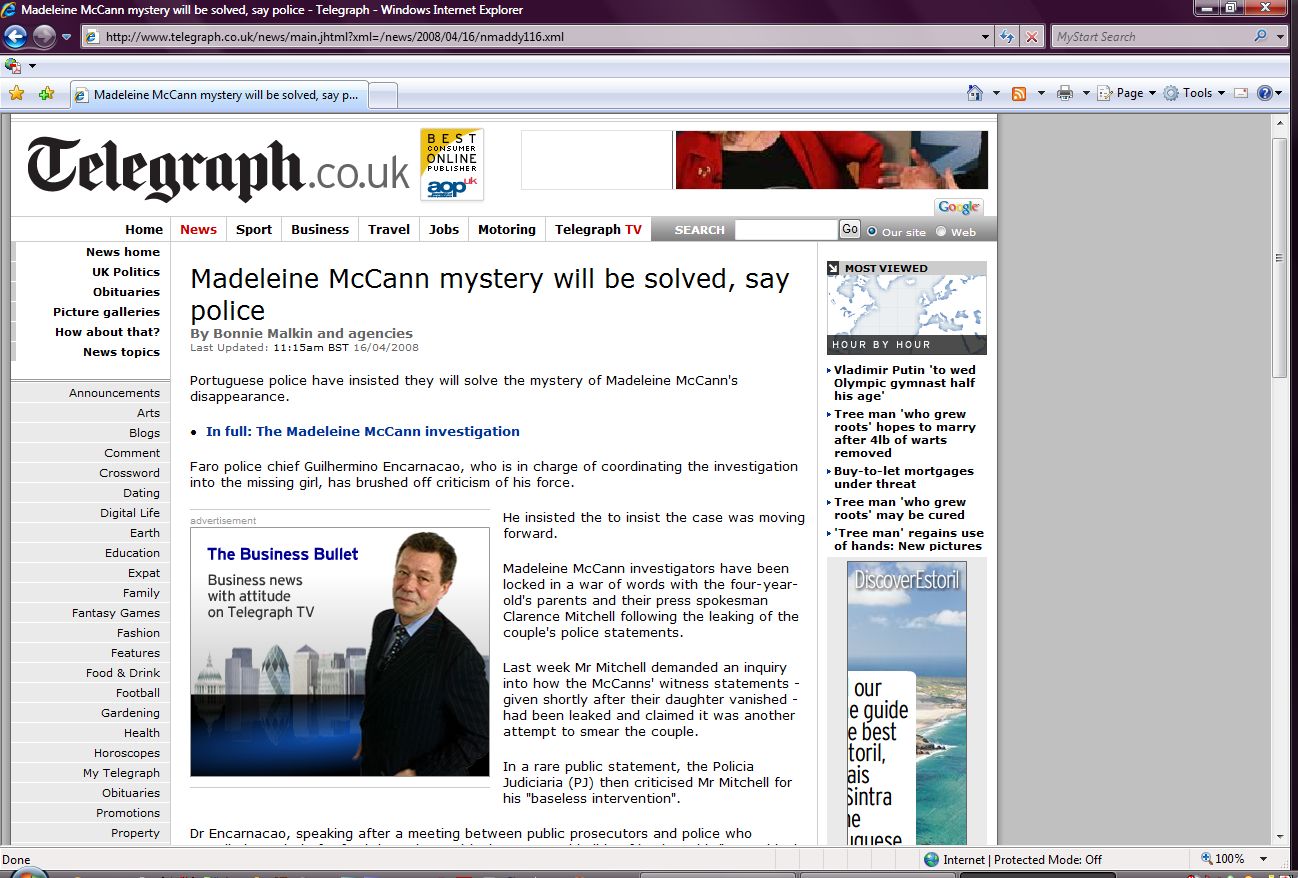1298x878 pixels.
Task: Open the Sport navigation tab
Action: click(x=254, y=229)
